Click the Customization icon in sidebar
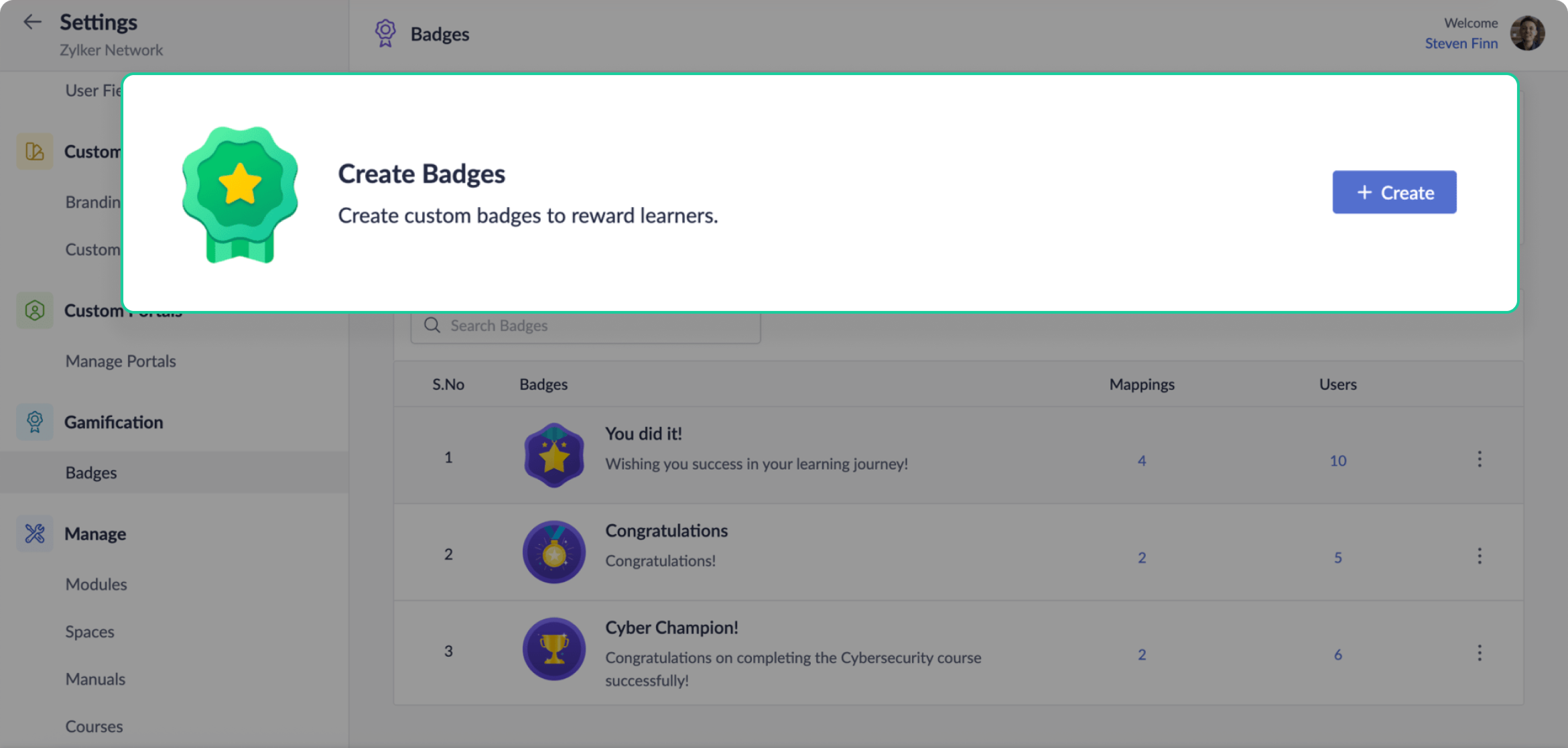 point(34,151)
